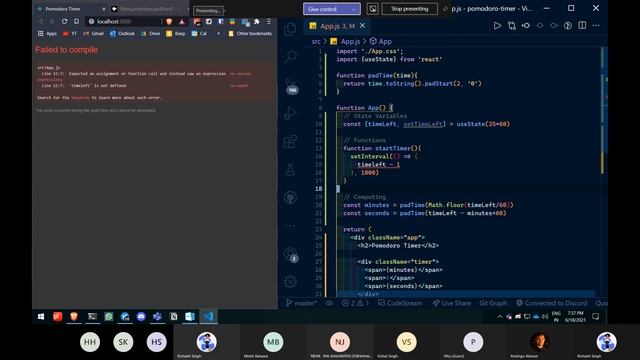Open the Keep bookmark
Image resolution: width=640 pixels, height=360 pixels.
coord(176,33)
